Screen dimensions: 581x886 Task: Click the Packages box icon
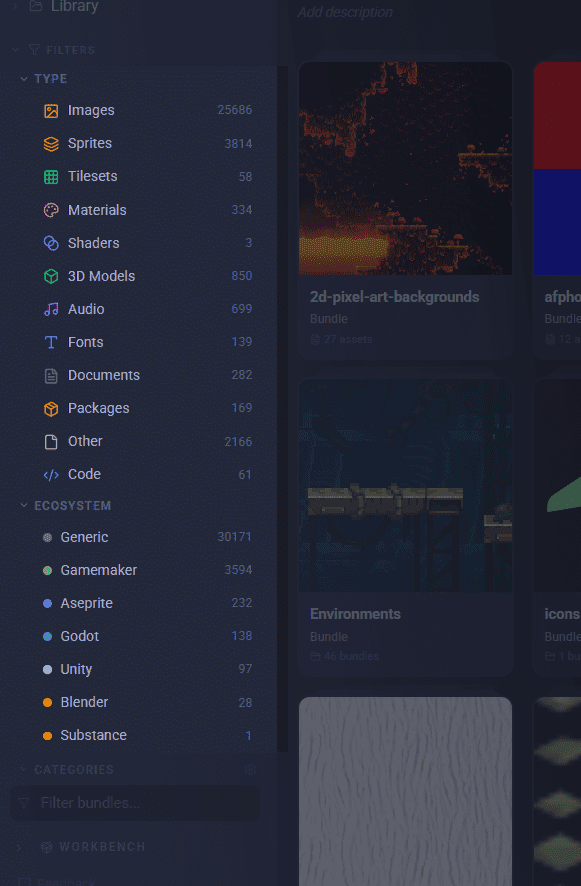51,409
